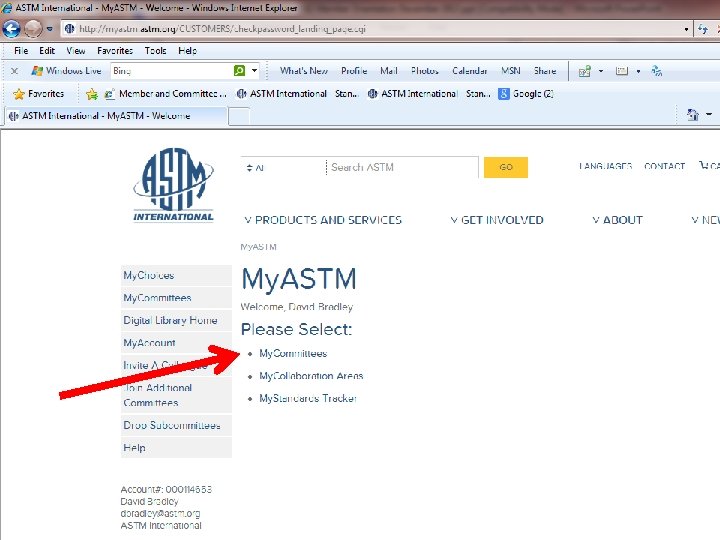Click the Bing search input box

tap(172, 71)
